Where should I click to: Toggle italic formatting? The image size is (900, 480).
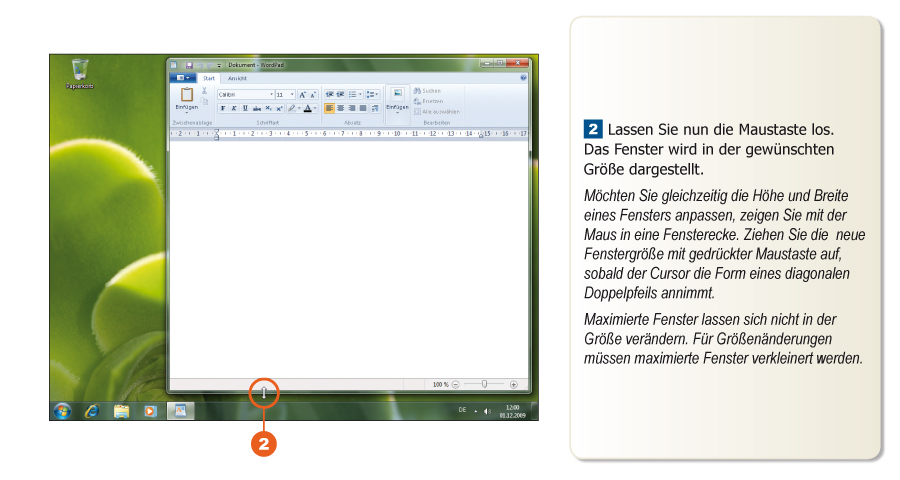pyautogui.click(x=234, y=108)
